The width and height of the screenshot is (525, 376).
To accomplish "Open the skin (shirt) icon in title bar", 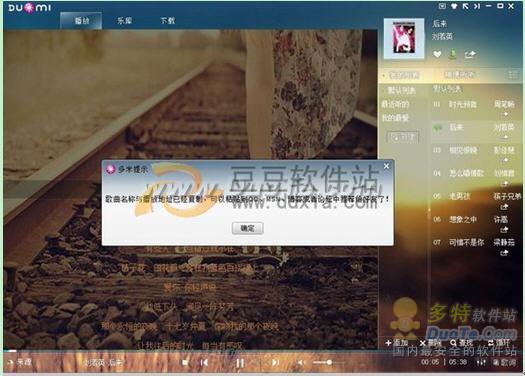I will tap(454, 6).
